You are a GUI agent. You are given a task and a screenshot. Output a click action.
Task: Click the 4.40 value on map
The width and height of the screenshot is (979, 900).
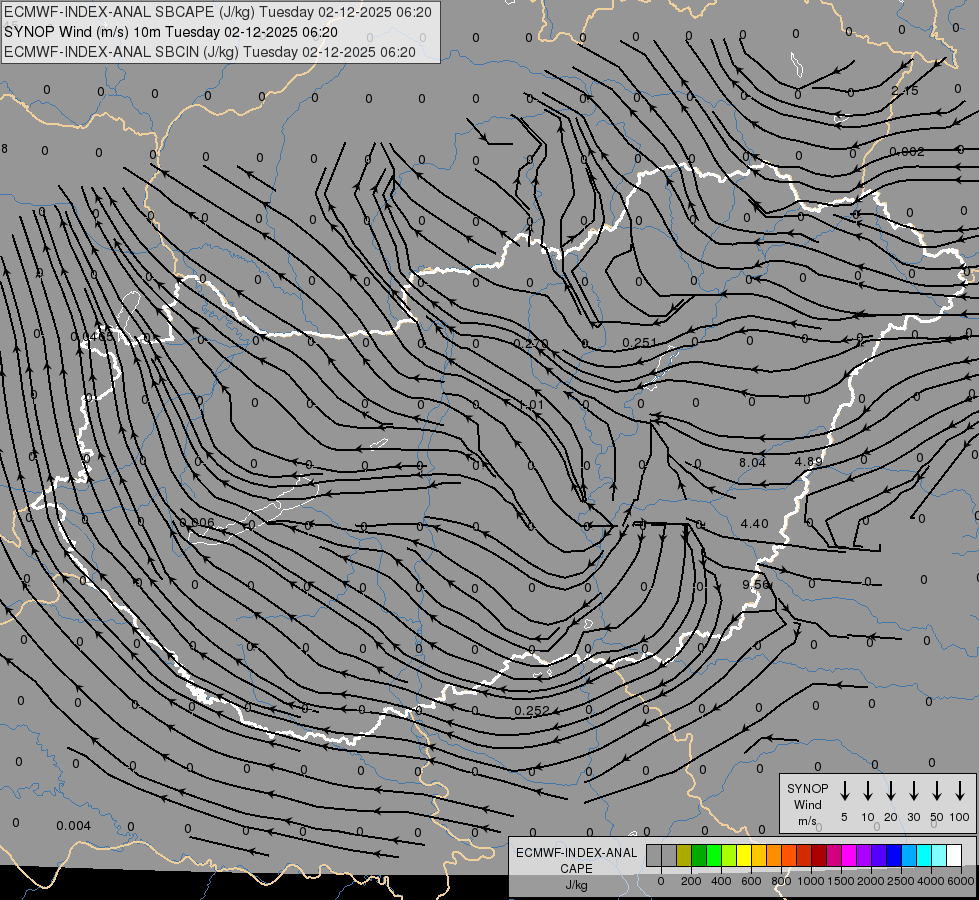pos(754,524)
